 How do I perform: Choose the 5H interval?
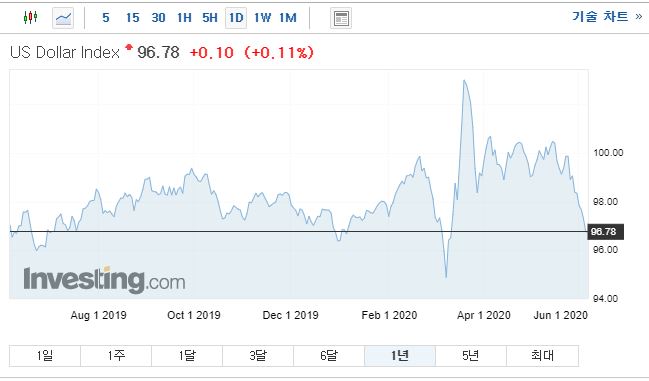210,18
